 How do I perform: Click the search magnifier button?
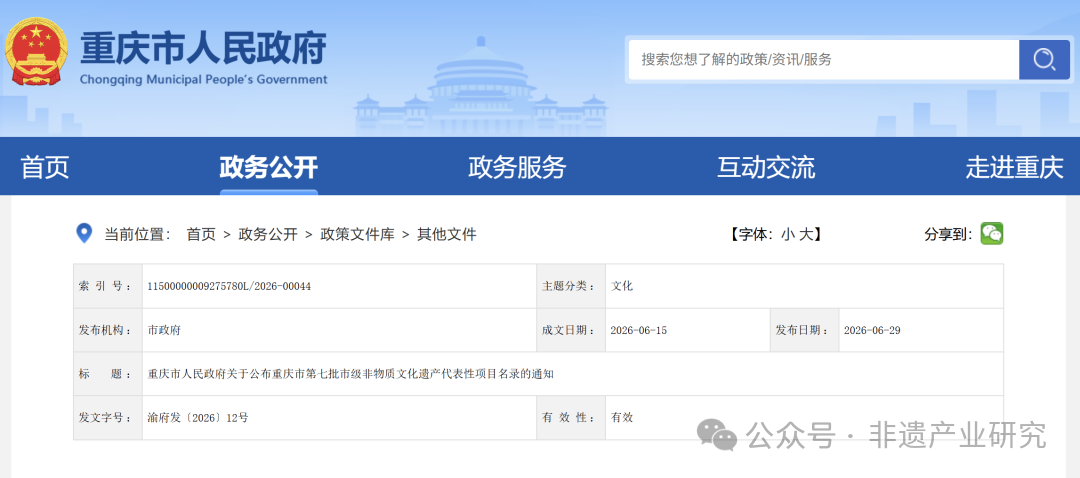[1044, 60]
